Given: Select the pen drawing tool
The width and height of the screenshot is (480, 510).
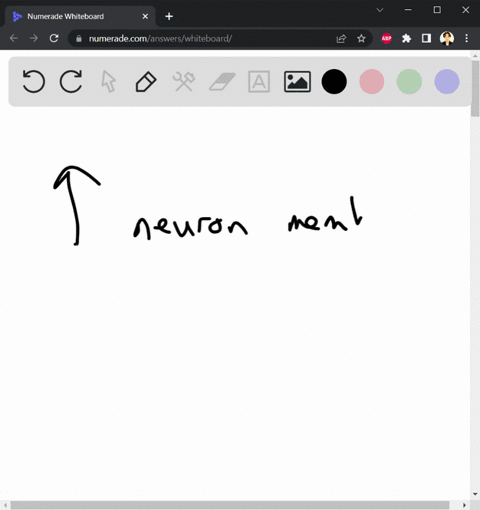Looking at the screenshot, I should pos(146,81).
